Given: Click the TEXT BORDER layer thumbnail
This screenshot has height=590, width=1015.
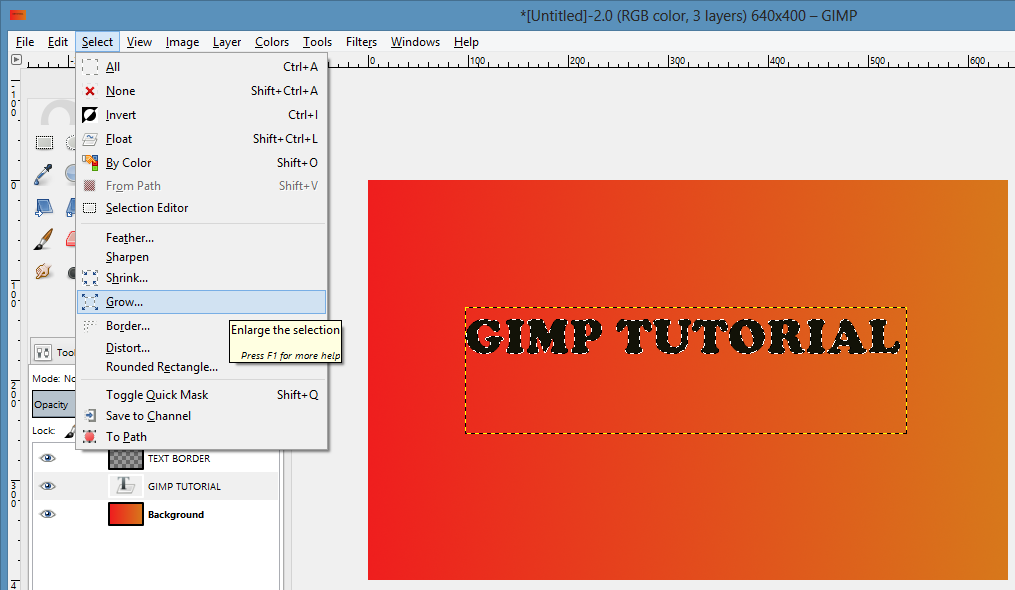Looking at the screenshot, I should (126, 459).
